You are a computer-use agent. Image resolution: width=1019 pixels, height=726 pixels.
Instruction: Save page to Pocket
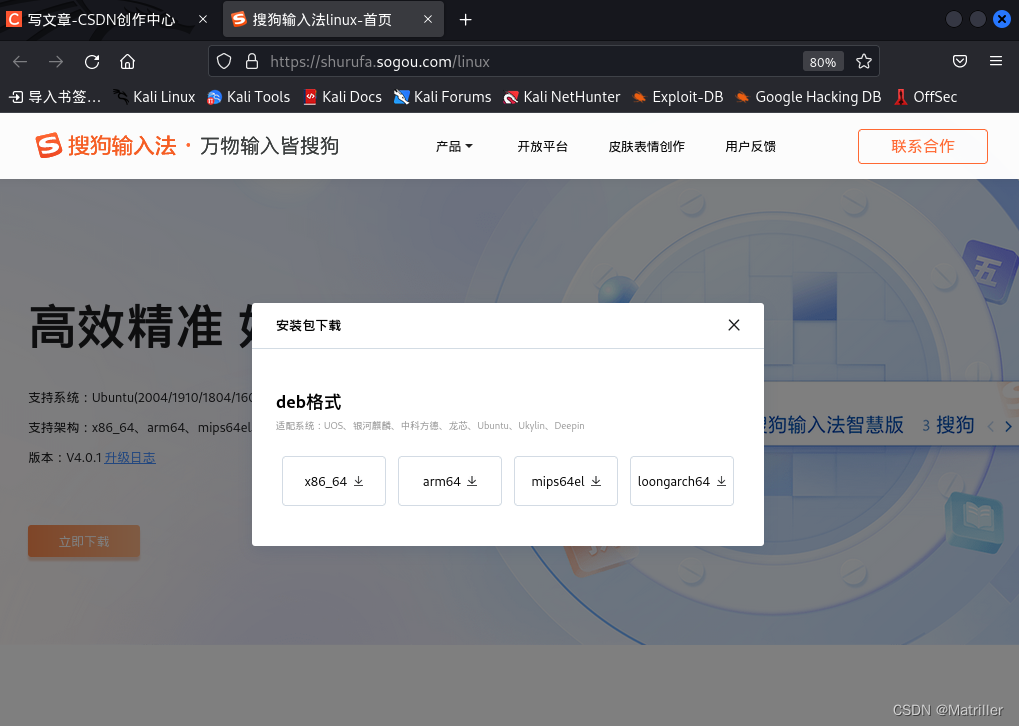point(960,61)
